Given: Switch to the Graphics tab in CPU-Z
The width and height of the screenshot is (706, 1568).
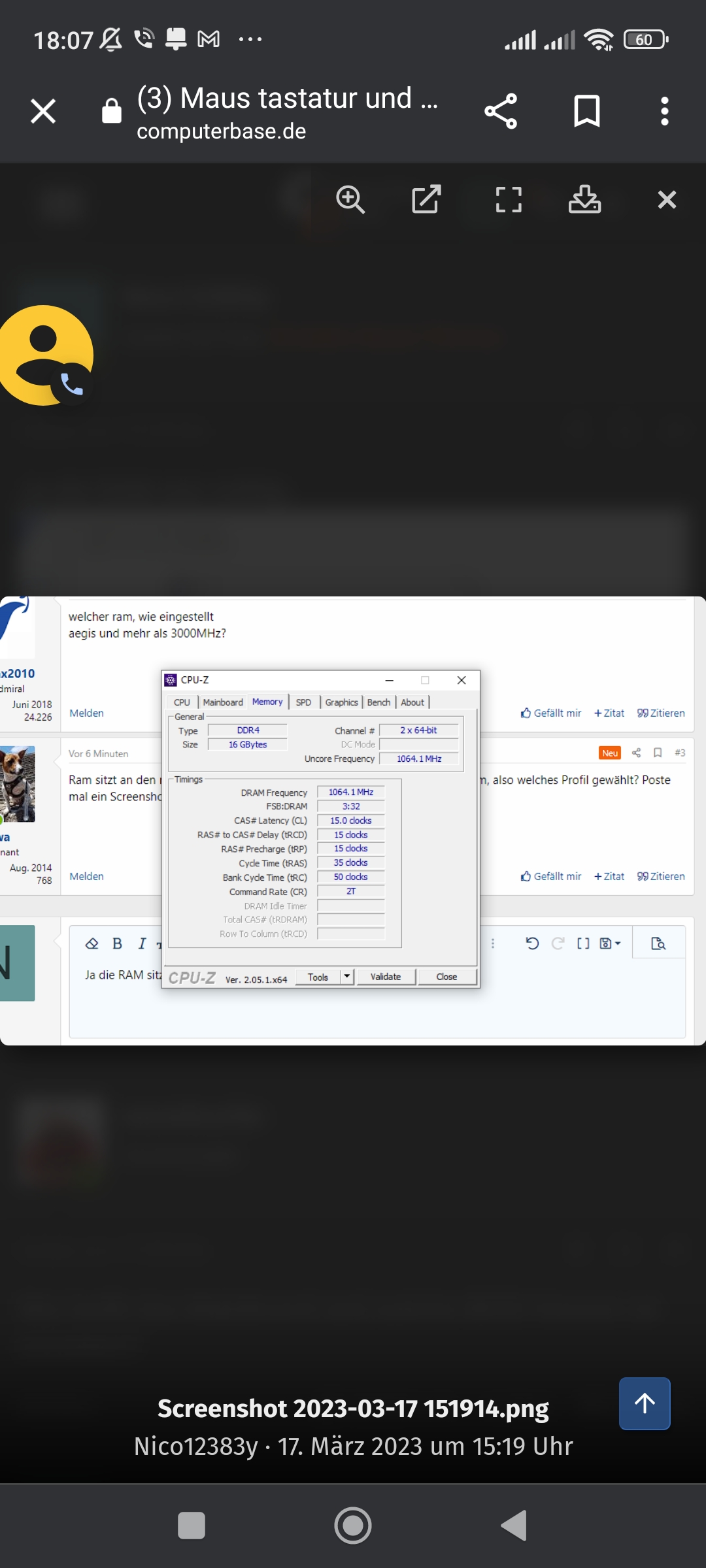Looking at the screenshot, I should [x=341, y=702].
